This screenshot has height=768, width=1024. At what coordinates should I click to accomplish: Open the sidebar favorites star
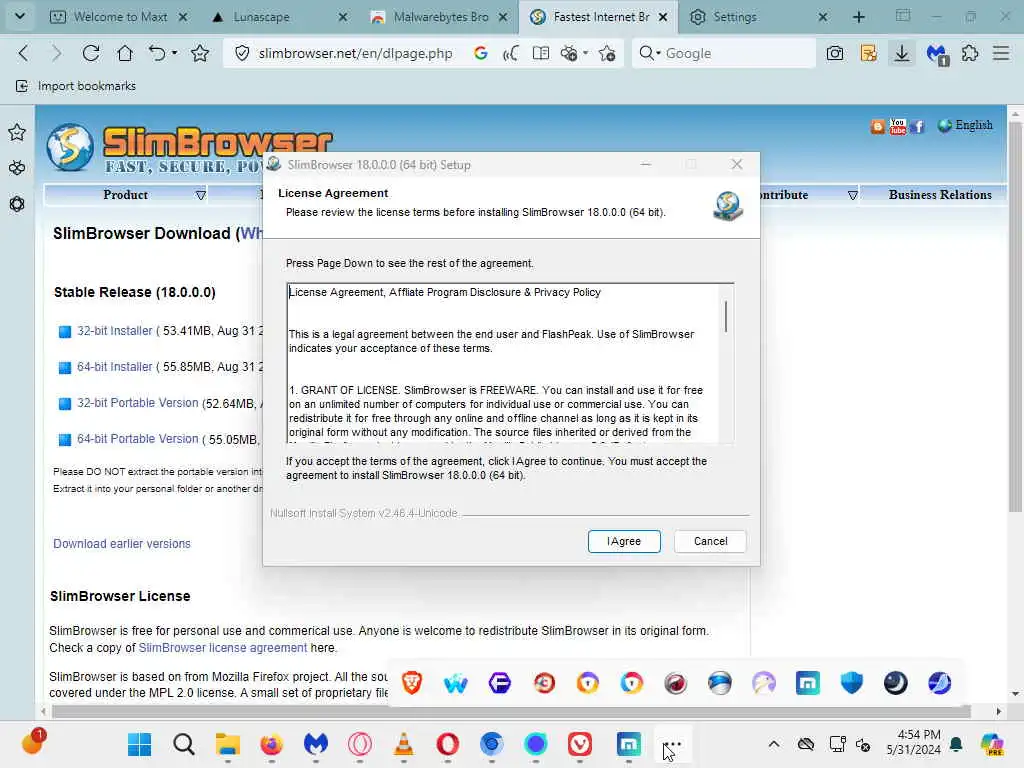point(17,133)
